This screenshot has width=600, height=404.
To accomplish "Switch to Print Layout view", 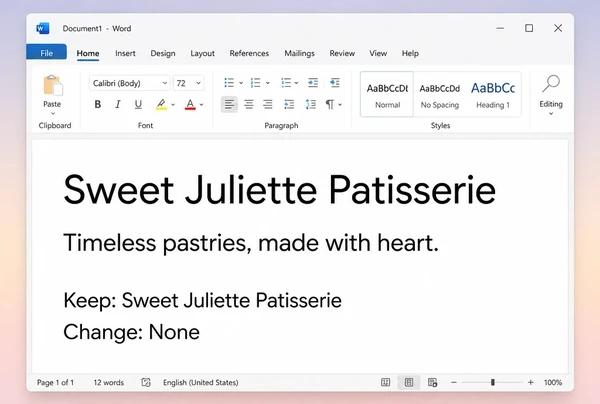I will [409, 382].
